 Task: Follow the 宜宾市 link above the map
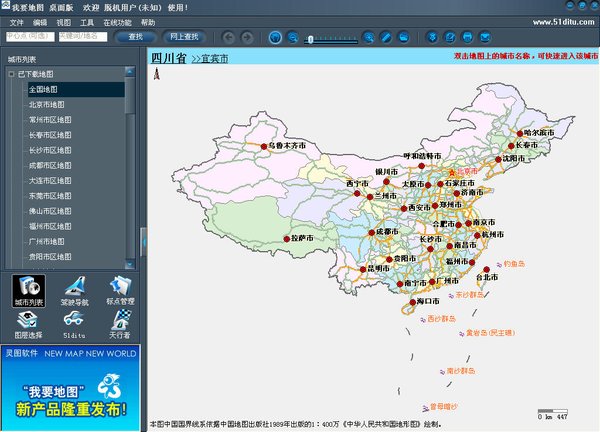[209, 59]
